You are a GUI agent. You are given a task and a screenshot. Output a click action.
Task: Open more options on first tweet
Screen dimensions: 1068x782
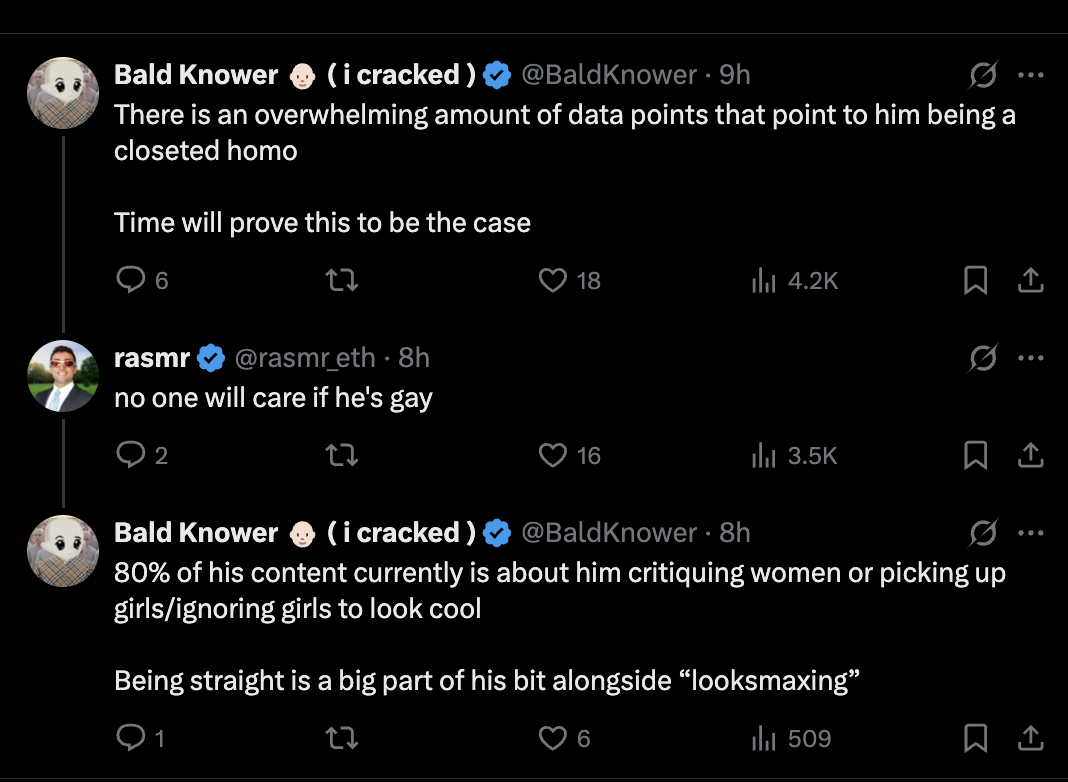point(1030,75)
